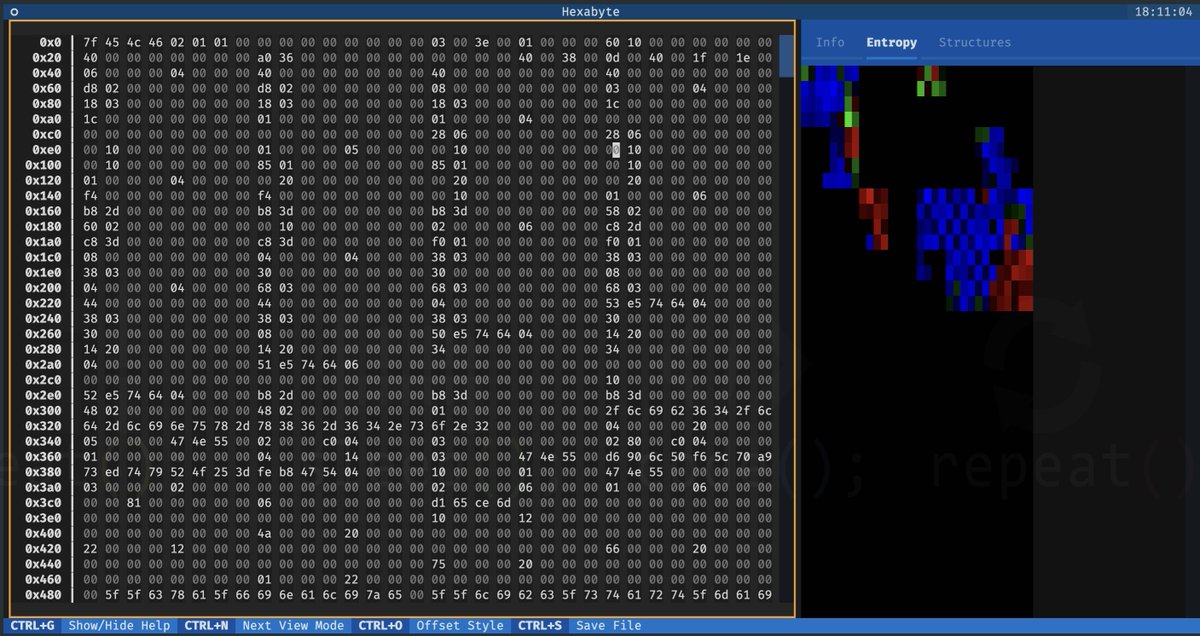Click offset label 0x300
The width and height of the screenshot is (1200, 636).
coord(43,410)
